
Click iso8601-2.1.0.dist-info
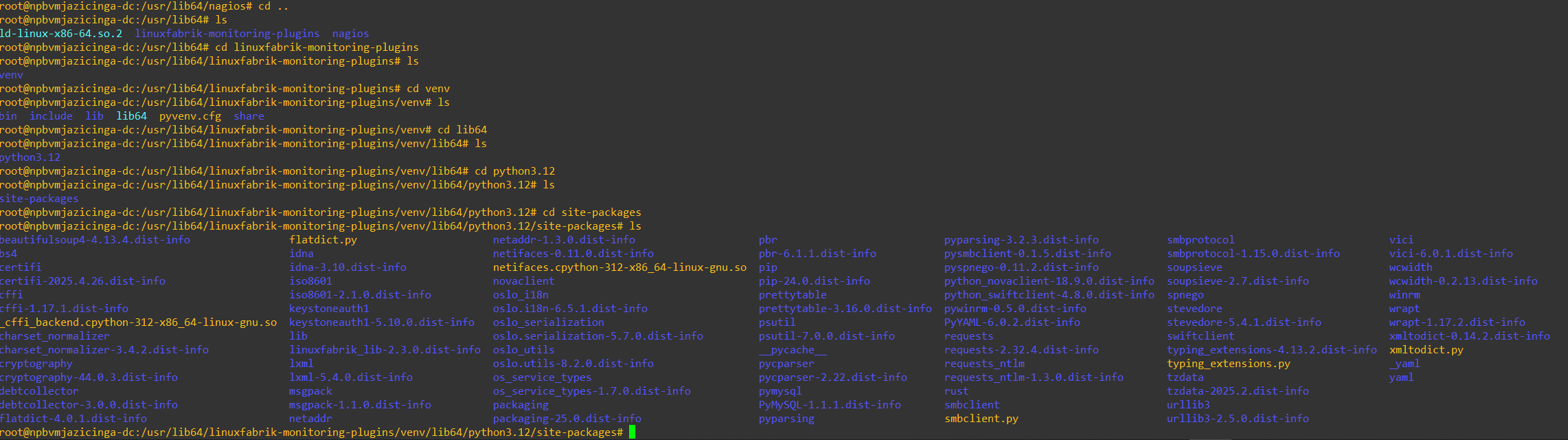(x=360, y=295)
